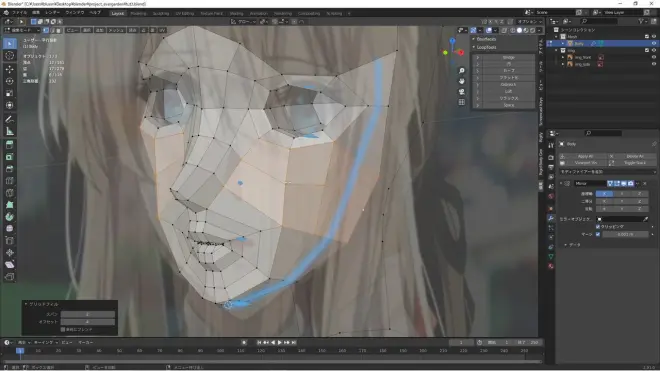Hide the img_side image in outliner

(x=654, y=64)
